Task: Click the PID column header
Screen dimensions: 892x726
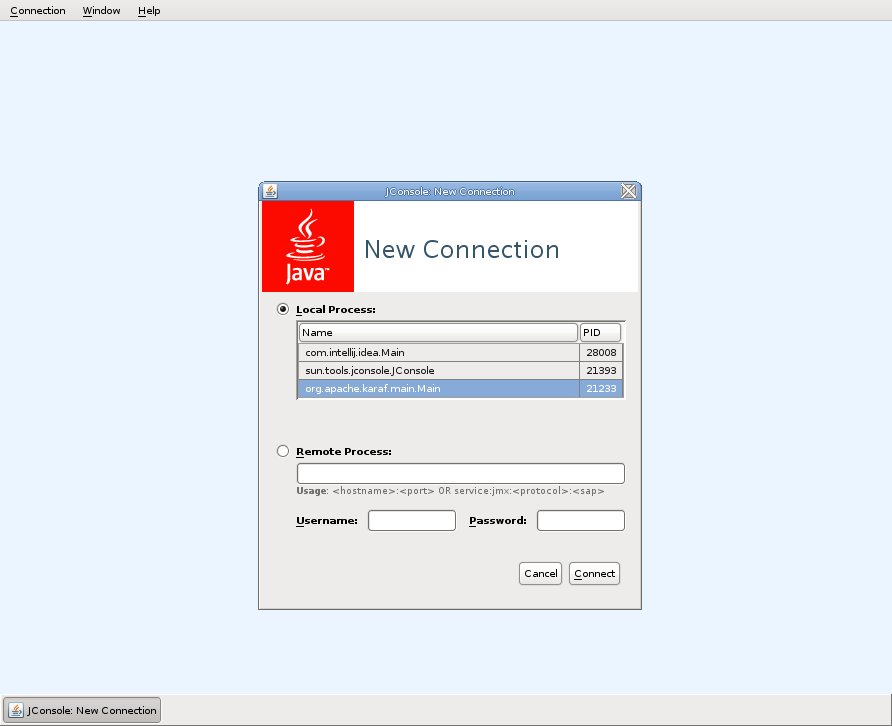Action: point(600,332)
